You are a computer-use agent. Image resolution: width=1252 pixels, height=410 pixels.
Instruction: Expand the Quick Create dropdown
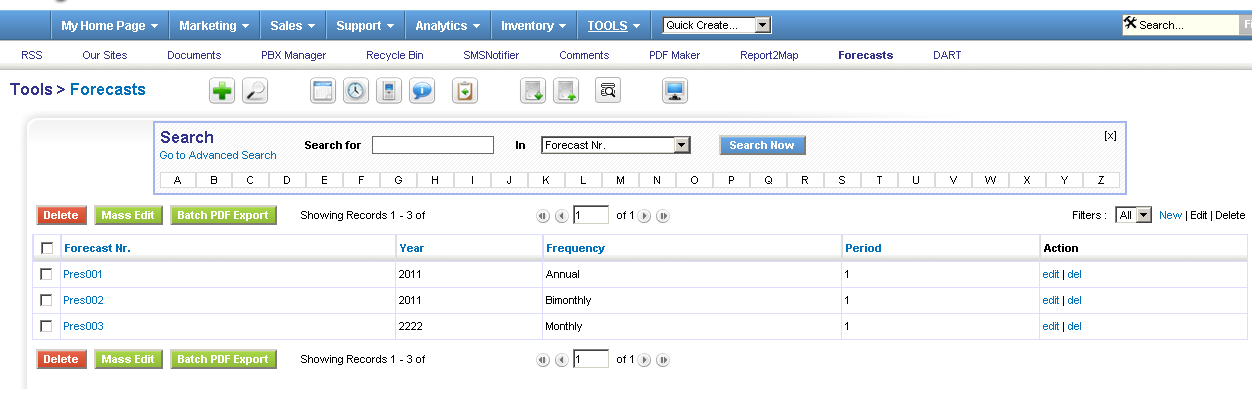pyautogui.click(x=763, y=25)
